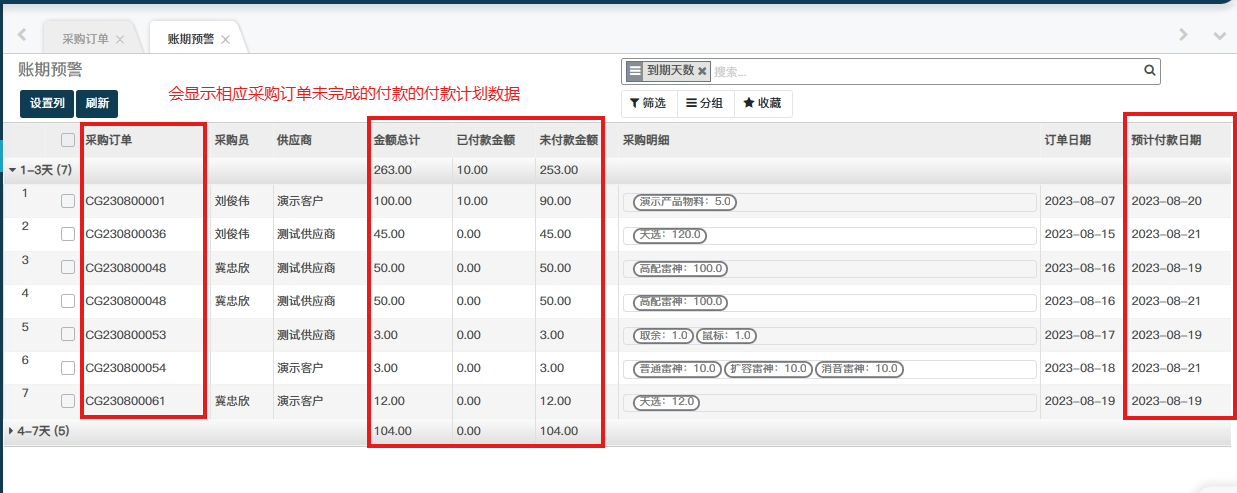Tick the select-all checkbox in header
The height and width of the screenshot is (493, 1237).
point(68,140)
